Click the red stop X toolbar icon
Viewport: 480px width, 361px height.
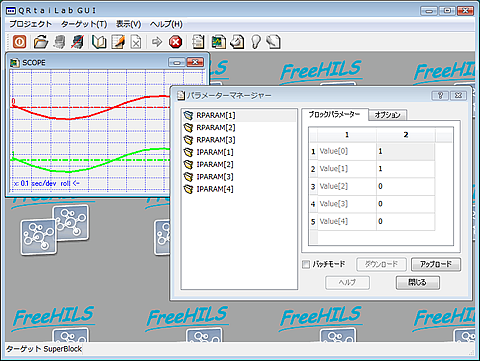click(x=176, y=42)
